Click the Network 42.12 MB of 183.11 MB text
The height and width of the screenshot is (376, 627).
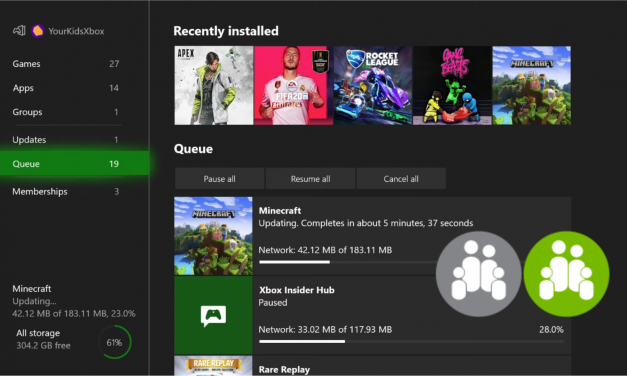(x=325, y=250)
